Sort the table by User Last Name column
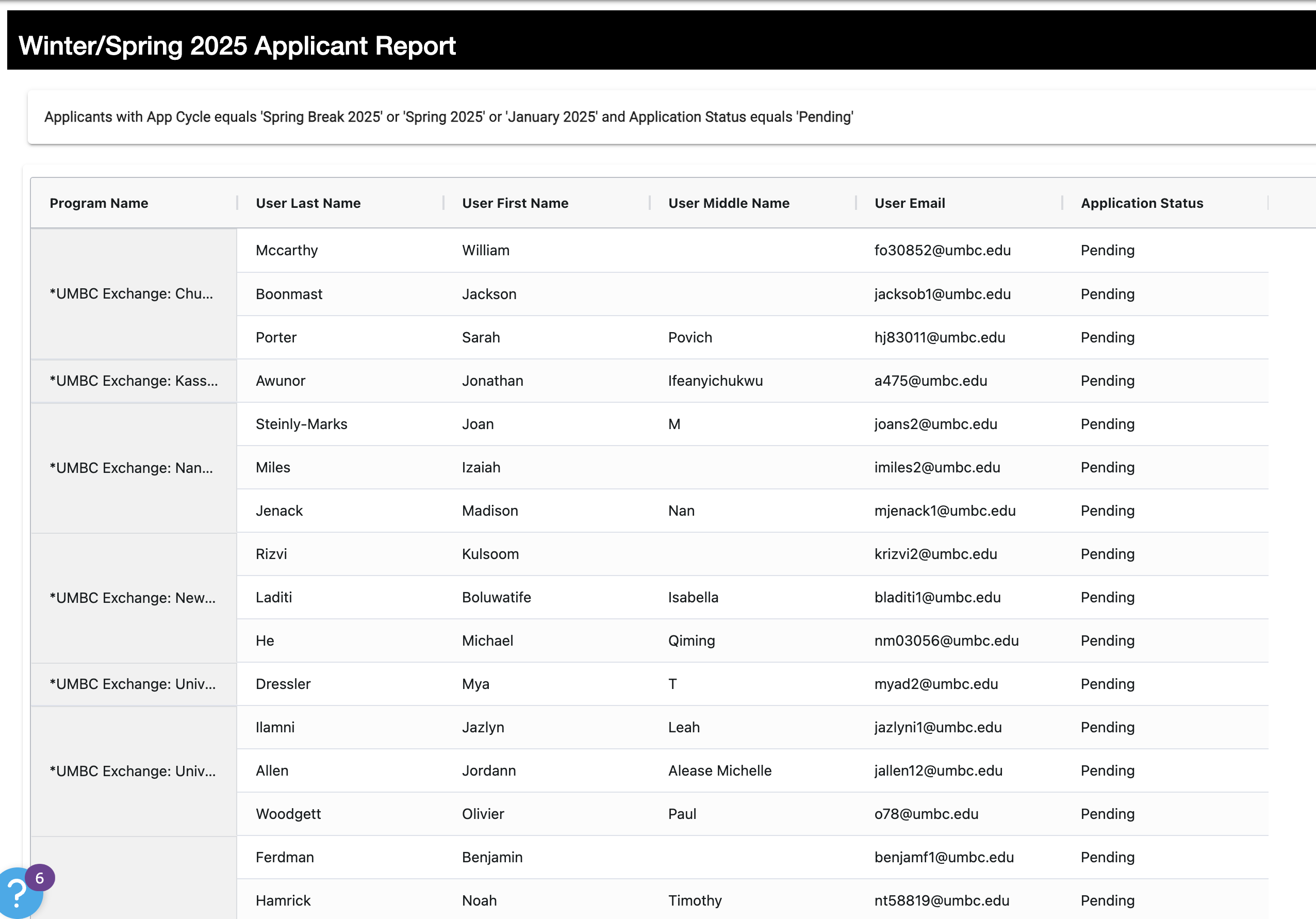This screenshot has width=1316, height=919. pyautogui.click(x=308, y=203)
